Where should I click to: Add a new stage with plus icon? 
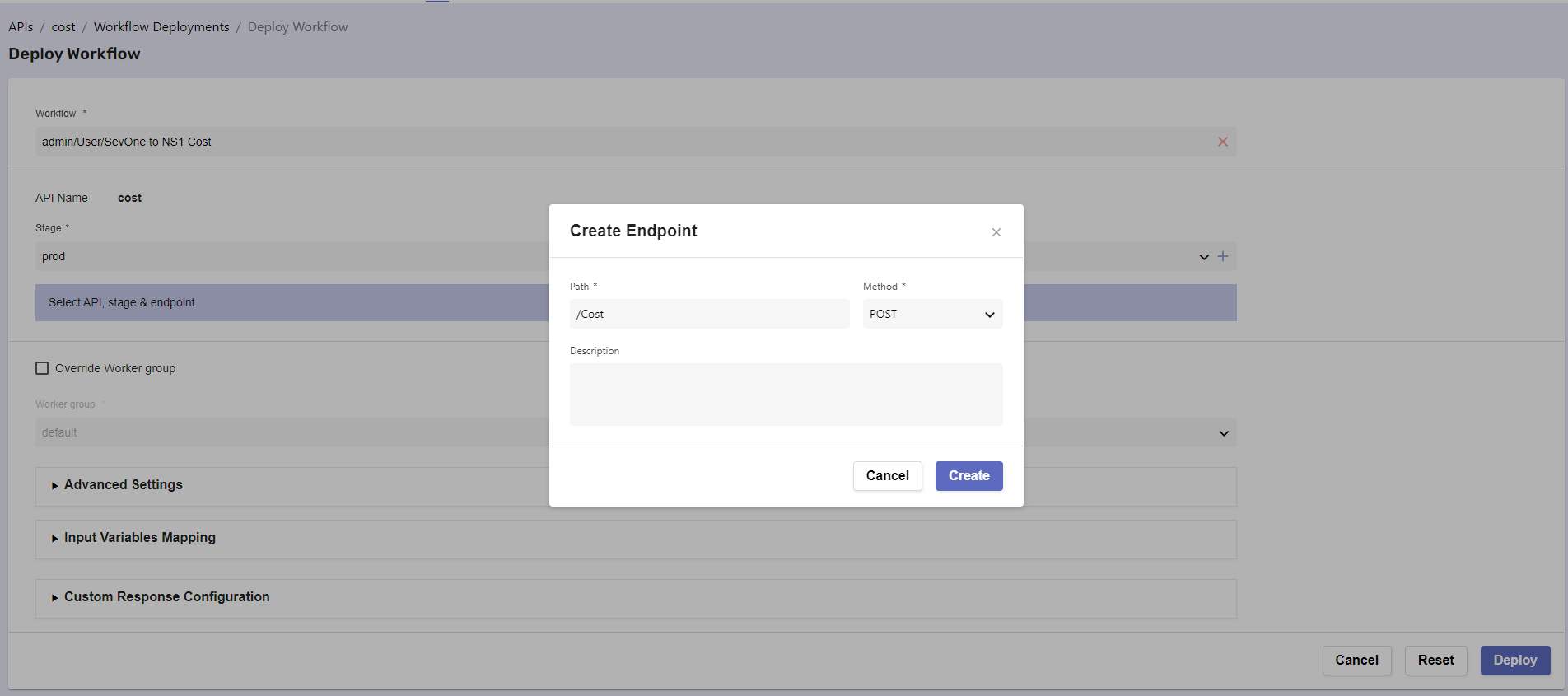click(x=1223, y=256)
